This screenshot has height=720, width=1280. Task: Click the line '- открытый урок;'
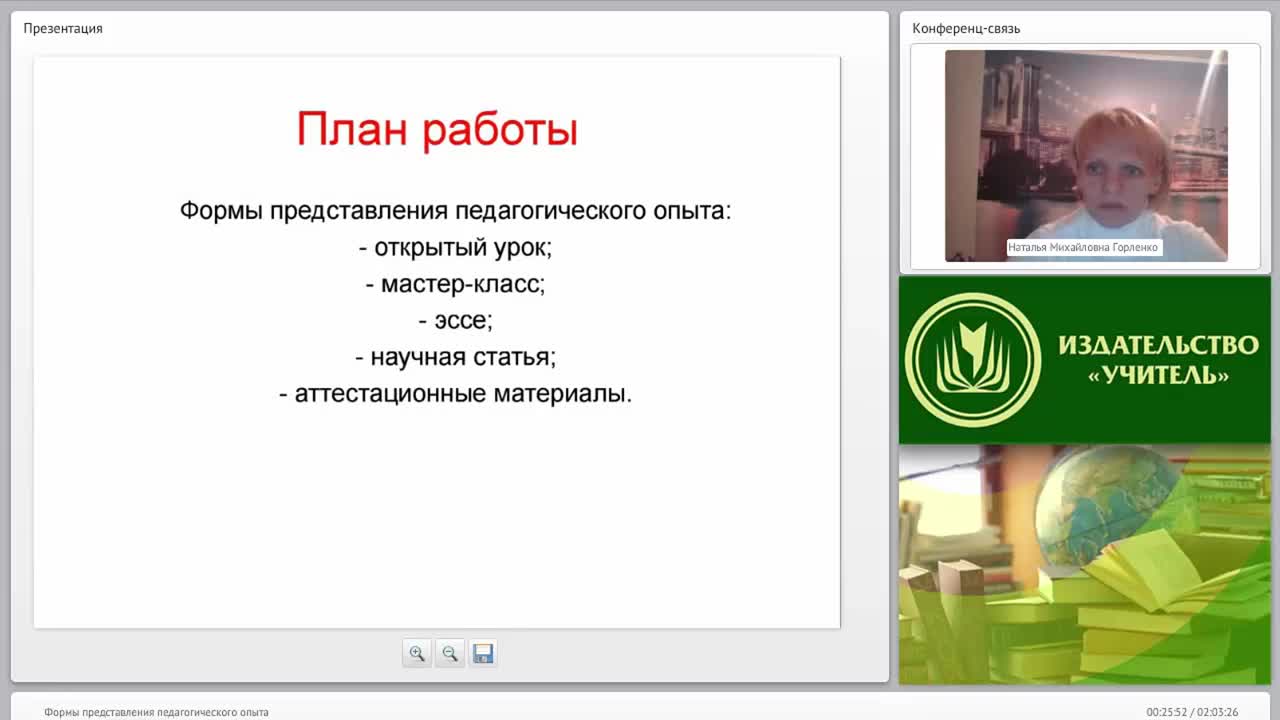[x=455, y=247]
